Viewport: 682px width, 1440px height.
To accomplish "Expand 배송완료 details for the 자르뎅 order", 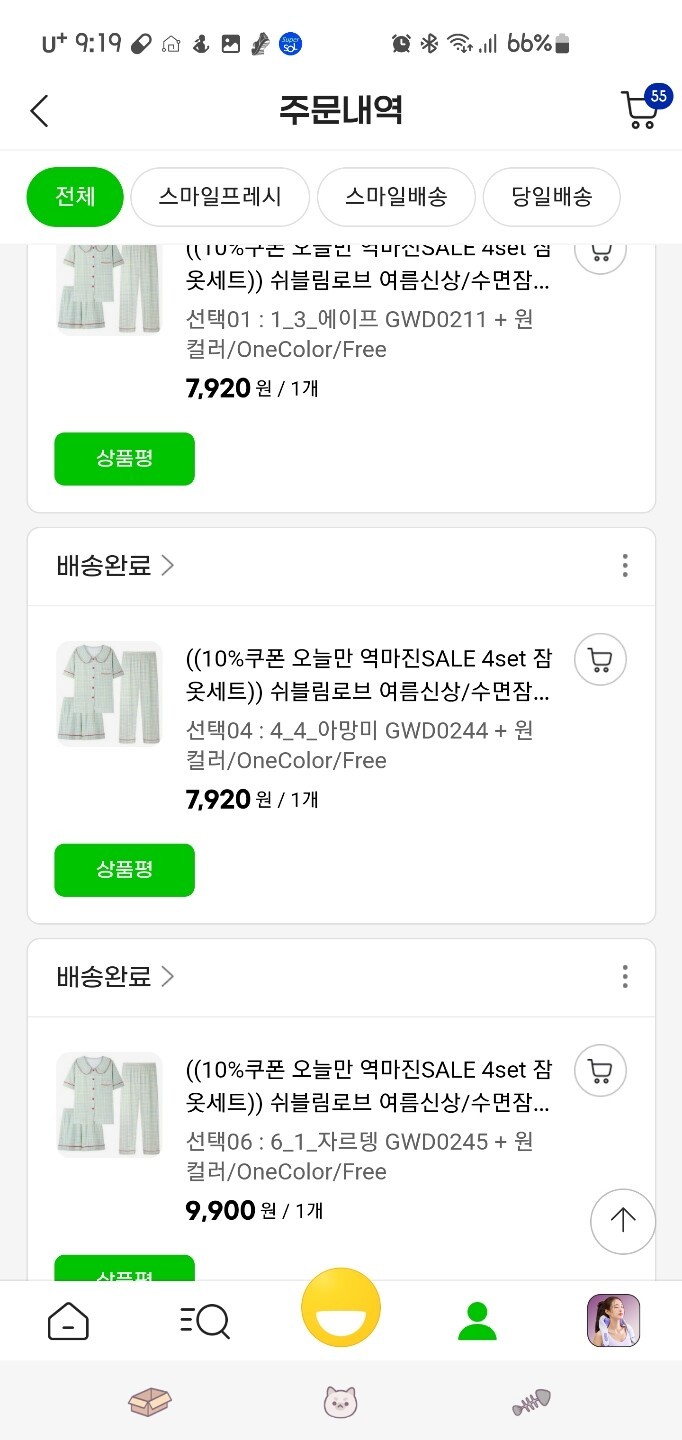I will click(116, 976).
